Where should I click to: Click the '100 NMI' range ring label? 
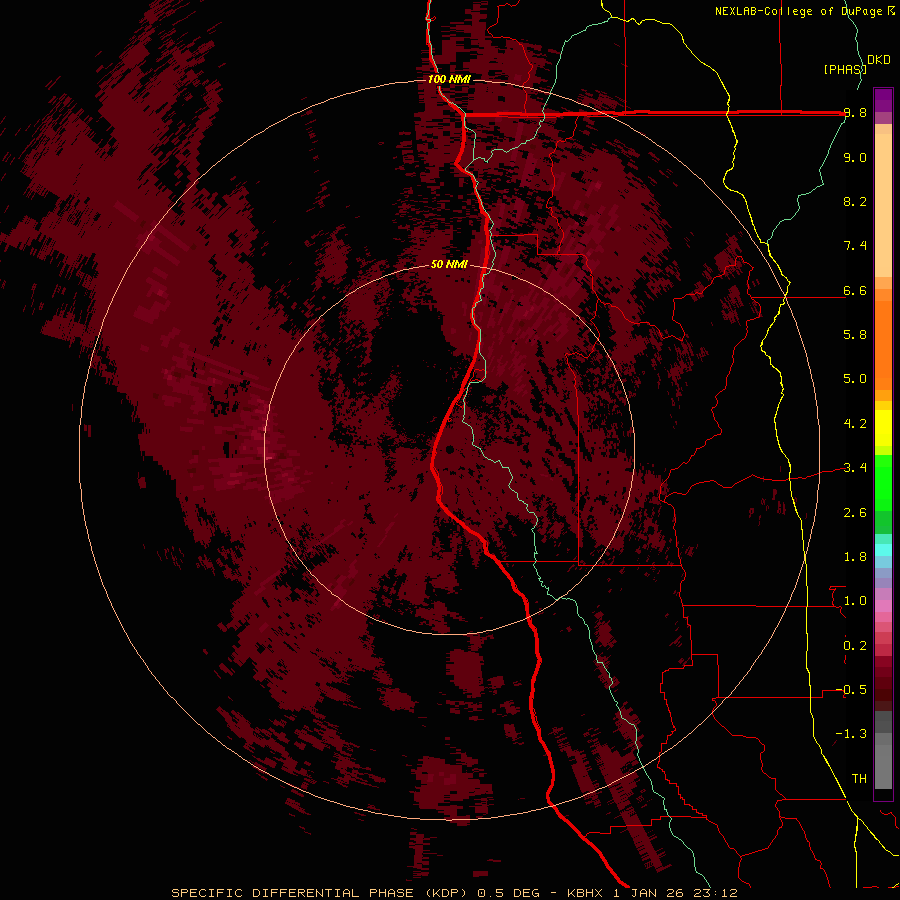click(449, 79)
